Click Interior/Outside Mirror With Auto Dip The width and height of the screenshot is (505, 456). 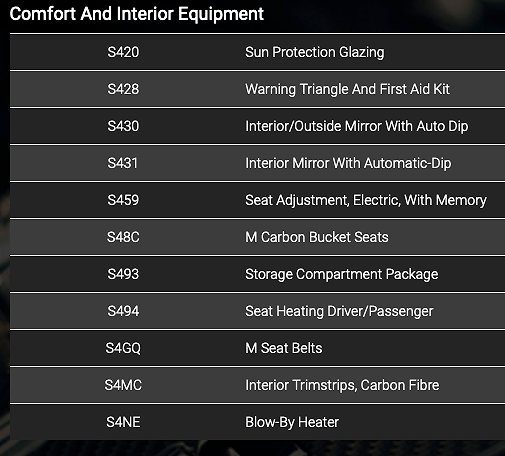357,126
